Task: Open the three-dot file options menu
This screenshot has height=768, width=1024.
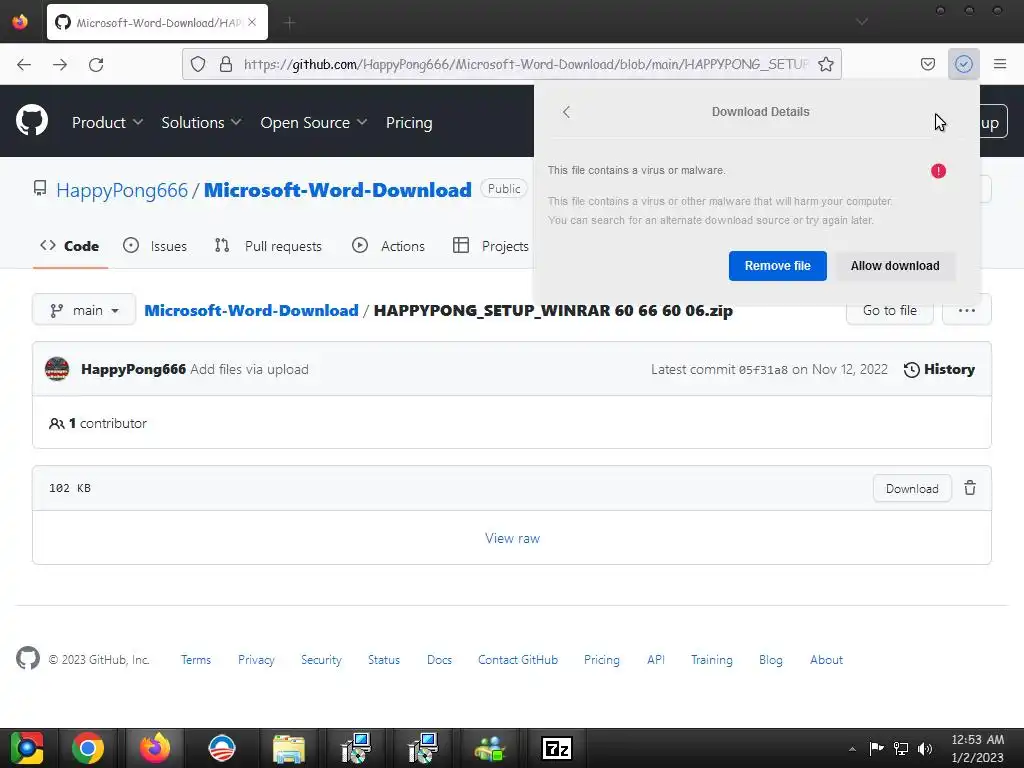Action: 967,310
